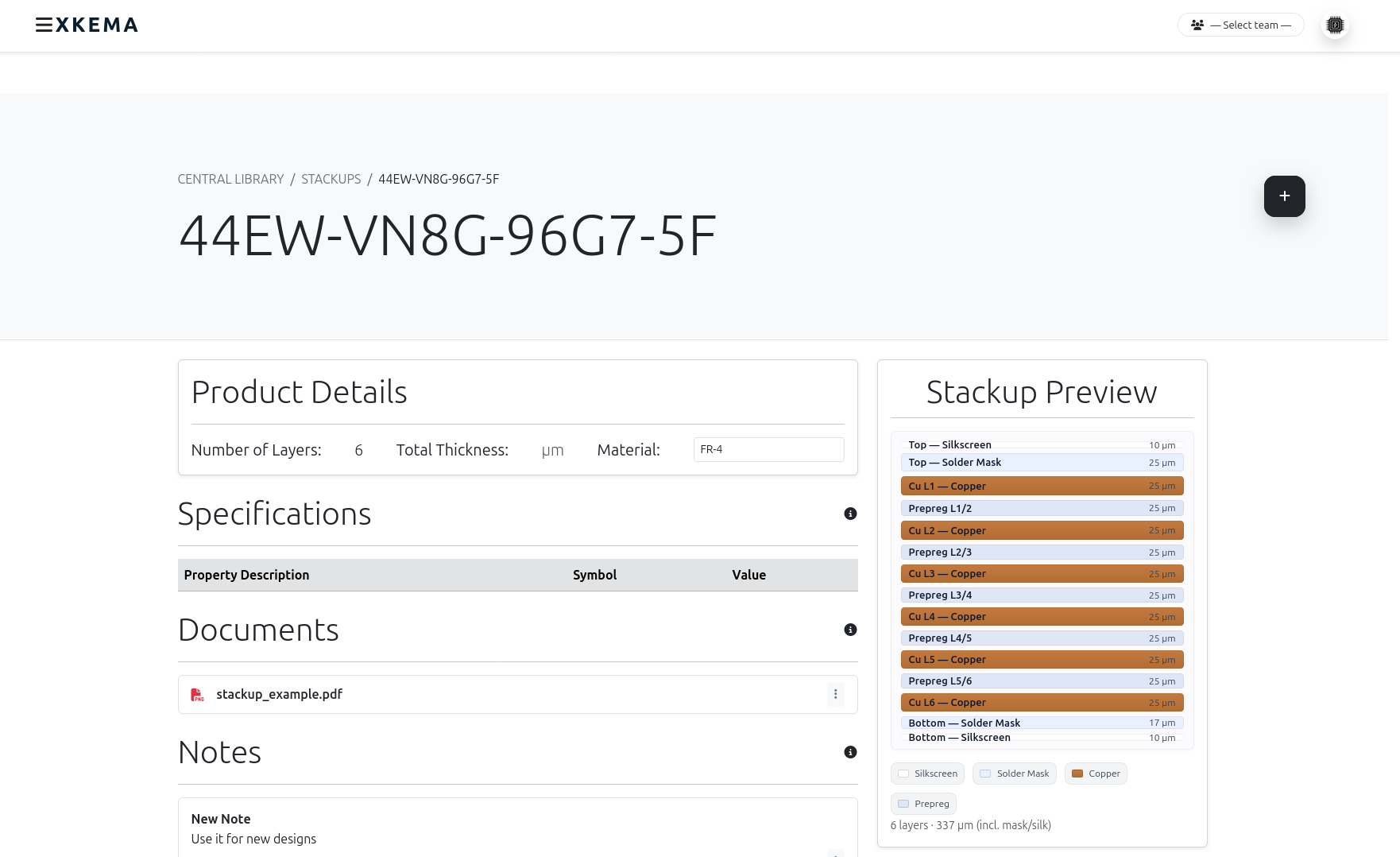Select Cu L4 — Copper layer

[1042, 616]
